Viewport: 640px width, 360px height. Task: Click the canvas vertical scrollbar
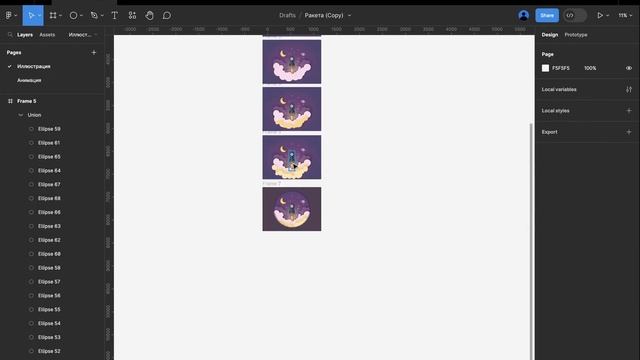pos(531,241)
